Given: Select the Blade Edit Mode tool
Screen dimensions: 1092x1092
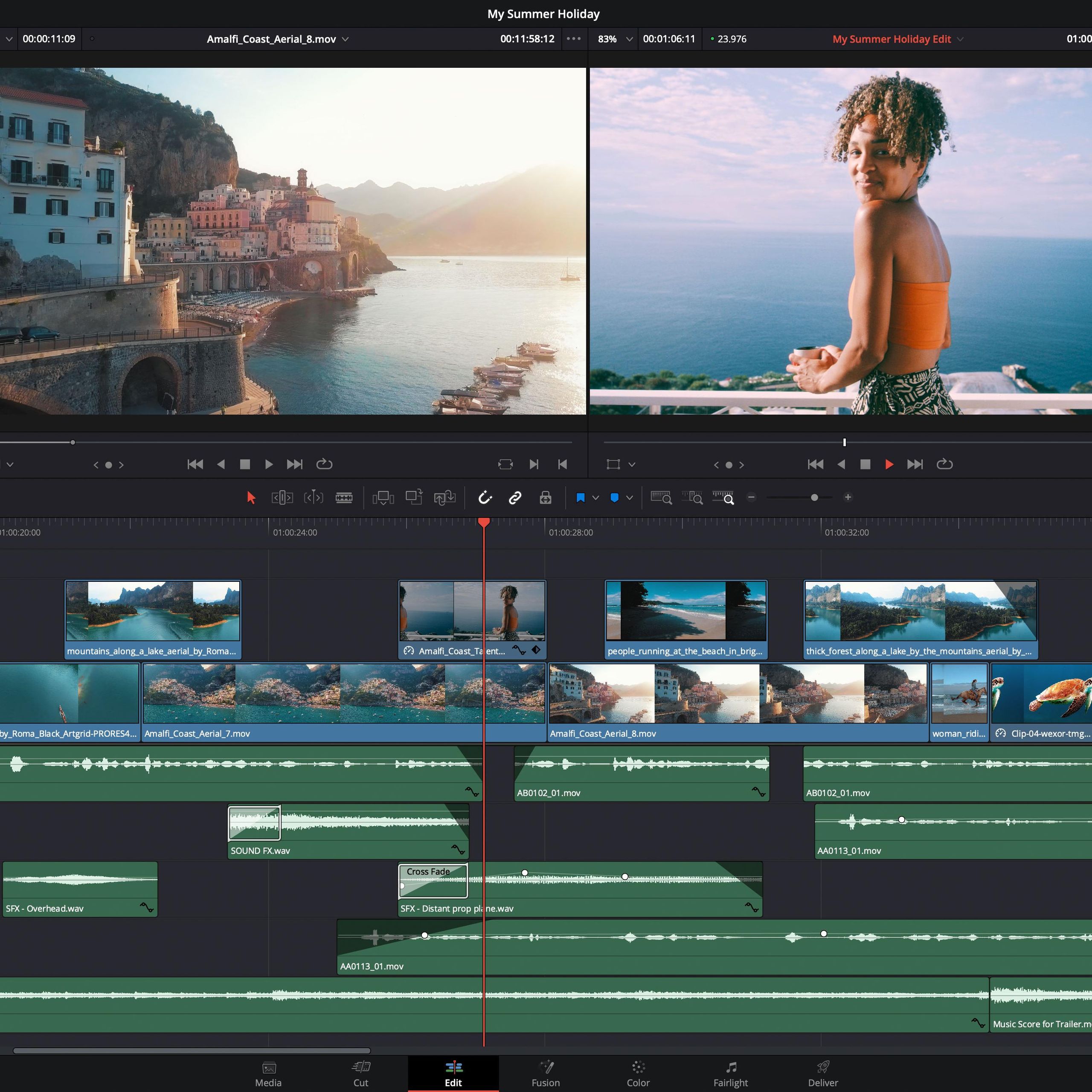Looking at the screenshot, I should coord(344,497).
